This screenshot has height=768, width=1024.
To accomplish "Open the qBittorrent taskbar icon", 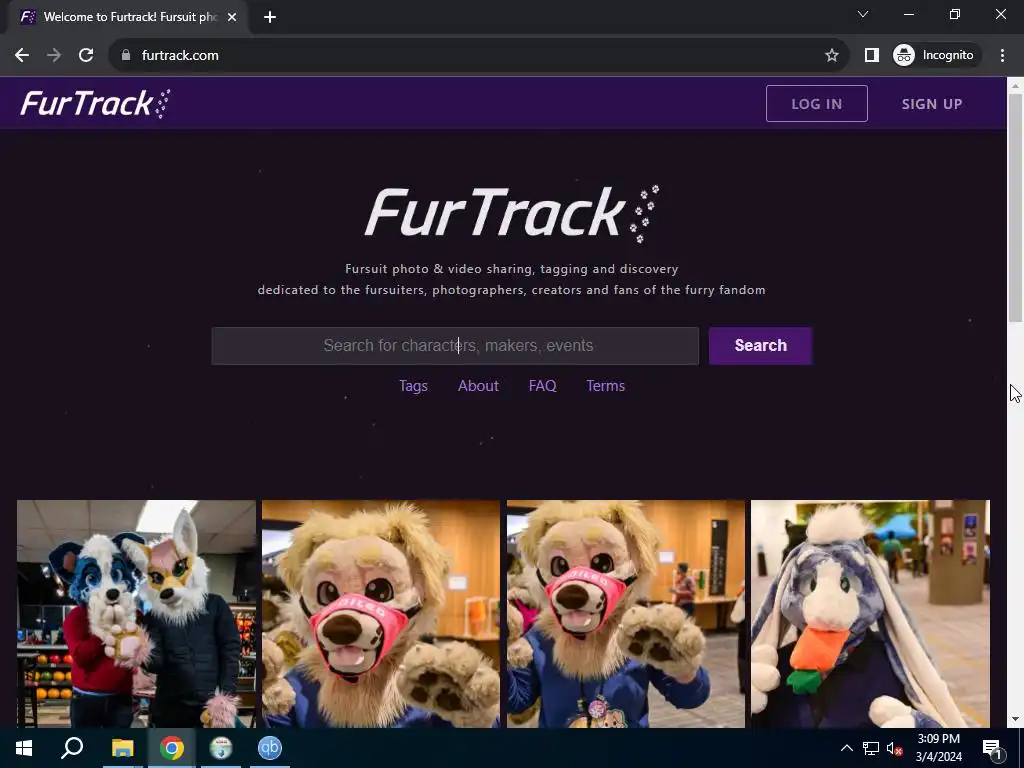I will point(270,748).
